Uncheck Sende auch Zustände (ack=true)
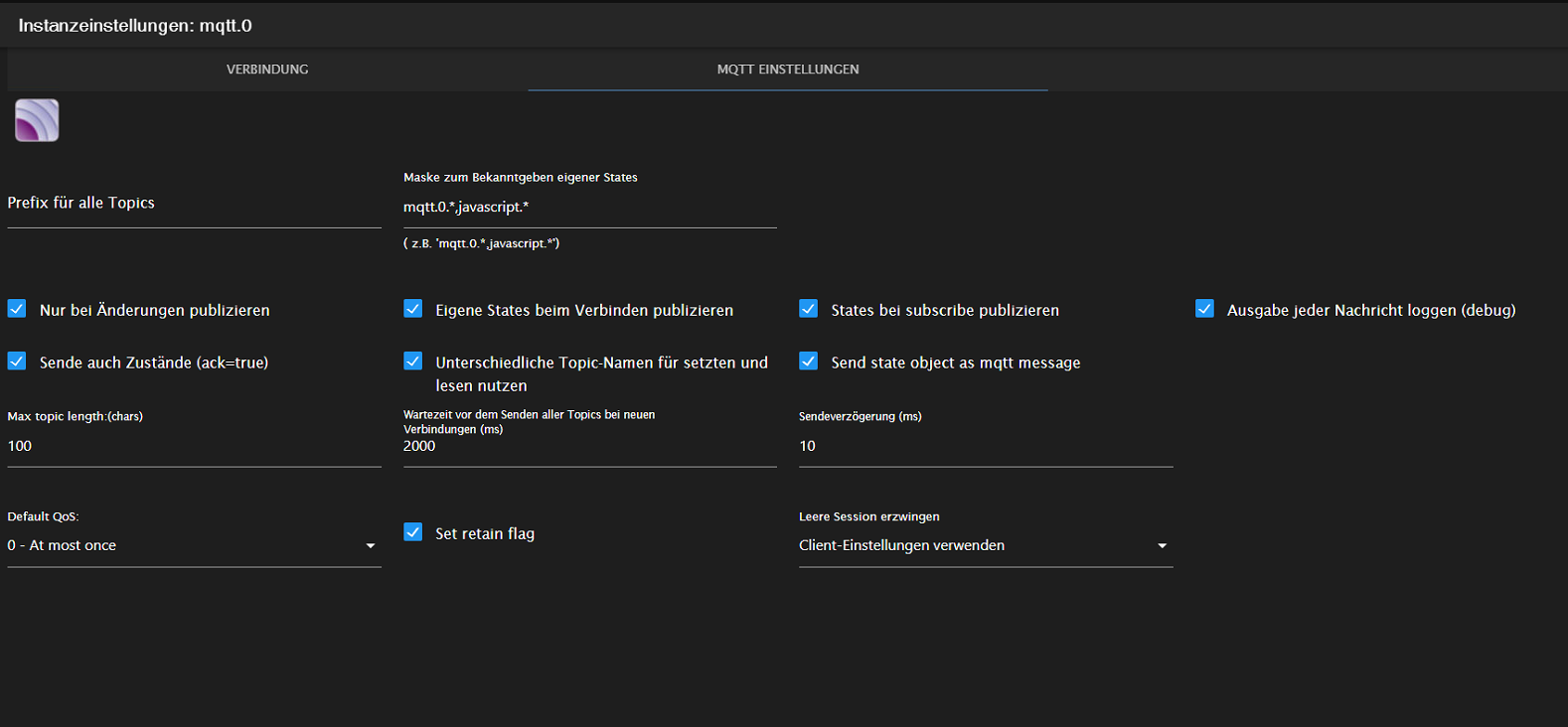This screenshot has width=1568, height=727. pyautogui.click(x=17, y=362)
